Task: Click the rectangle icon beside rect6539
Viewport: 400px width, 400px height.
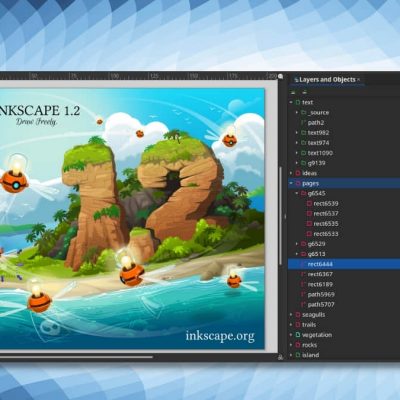Action: click(309, 204)
